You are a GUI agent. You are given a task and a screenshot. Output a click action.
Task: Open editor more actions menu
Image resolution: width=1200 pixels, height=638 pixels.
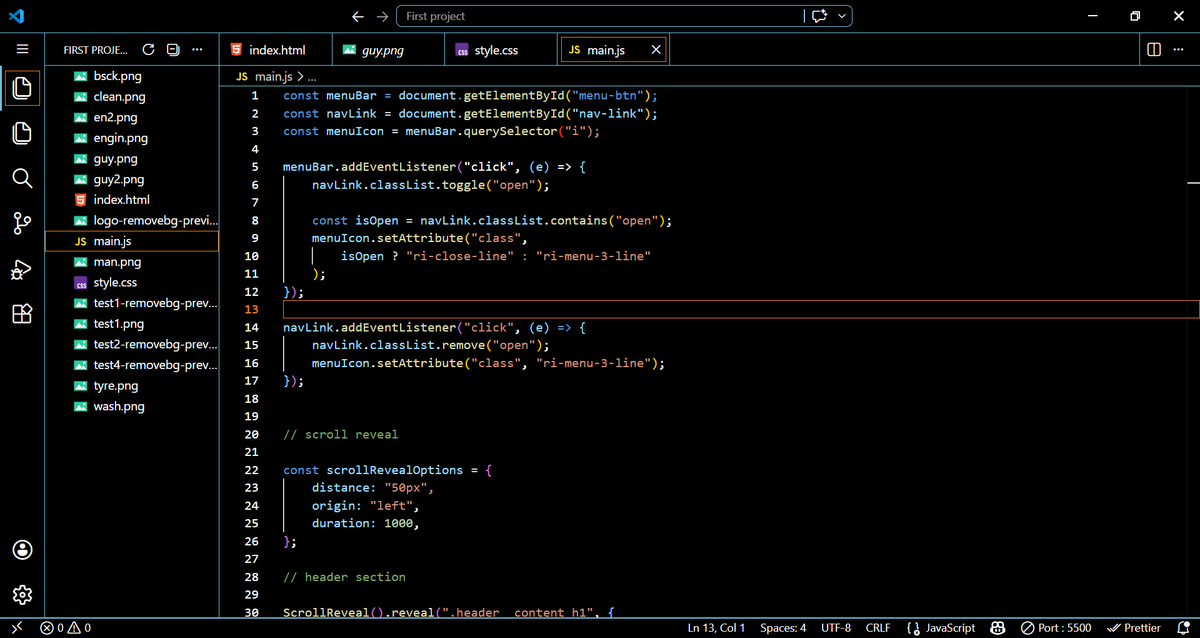pyautogui.click(x=1178, y=49)
